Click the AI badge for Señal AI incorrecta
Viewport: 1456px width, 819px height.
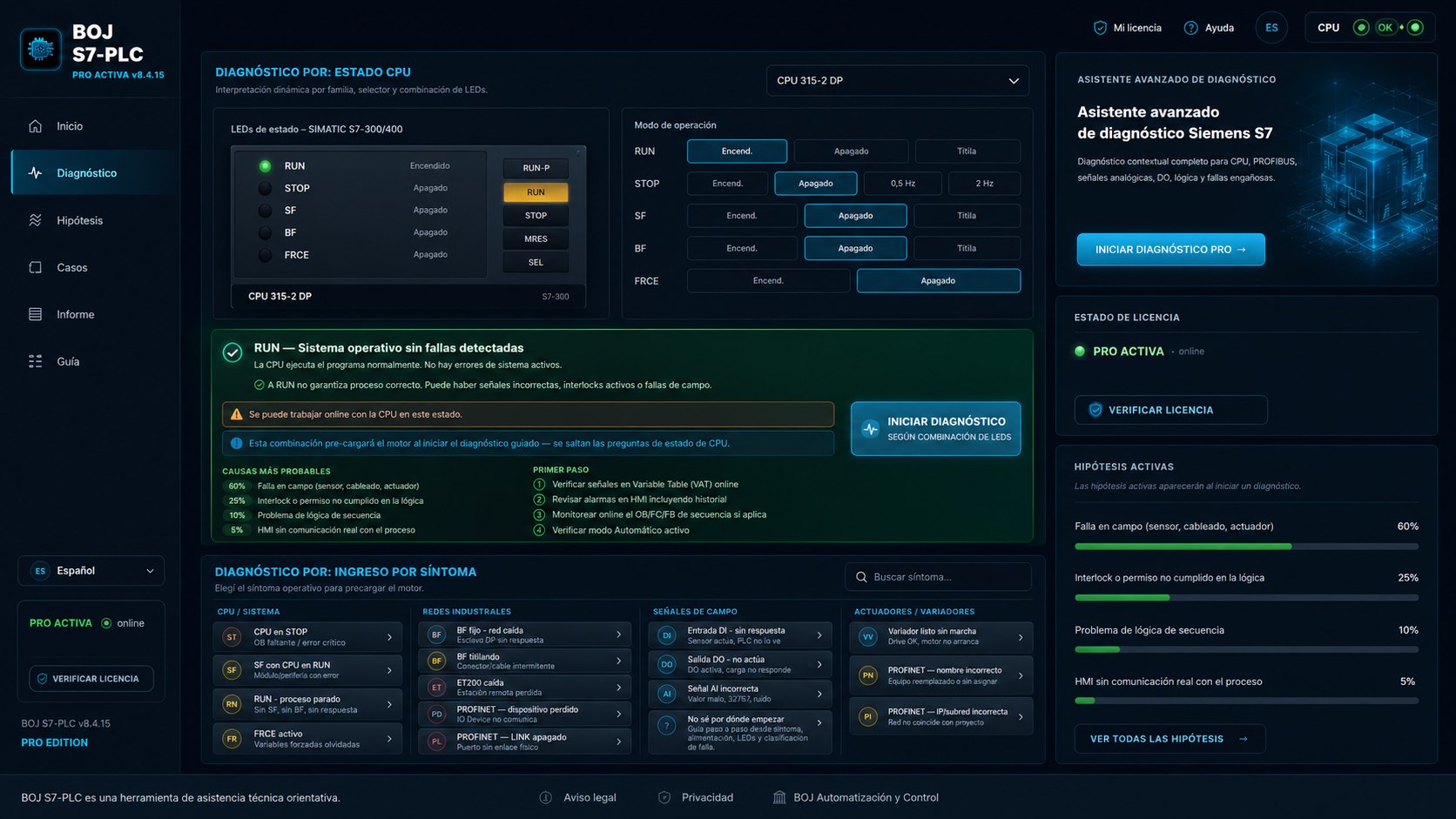coord(667,694)
